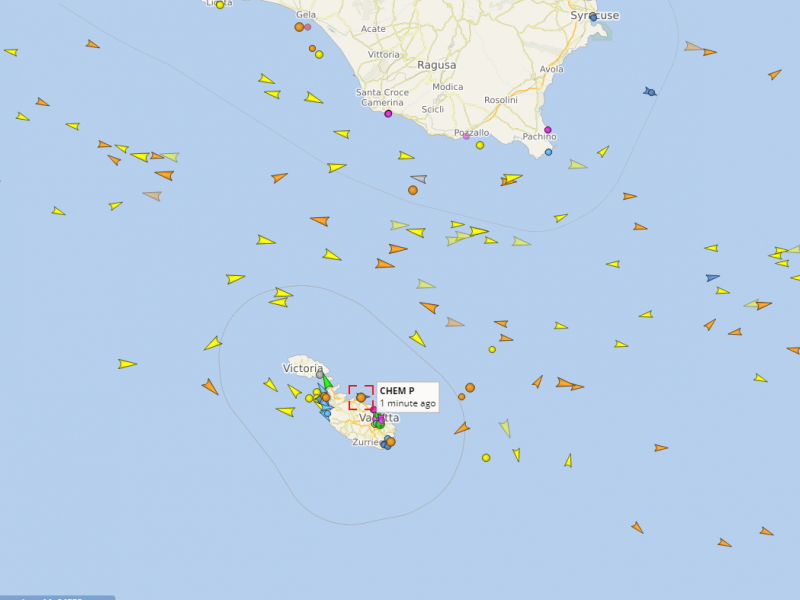
Task: Click the blue vessel arrow in eastern sea
Action: pos(713,278)
